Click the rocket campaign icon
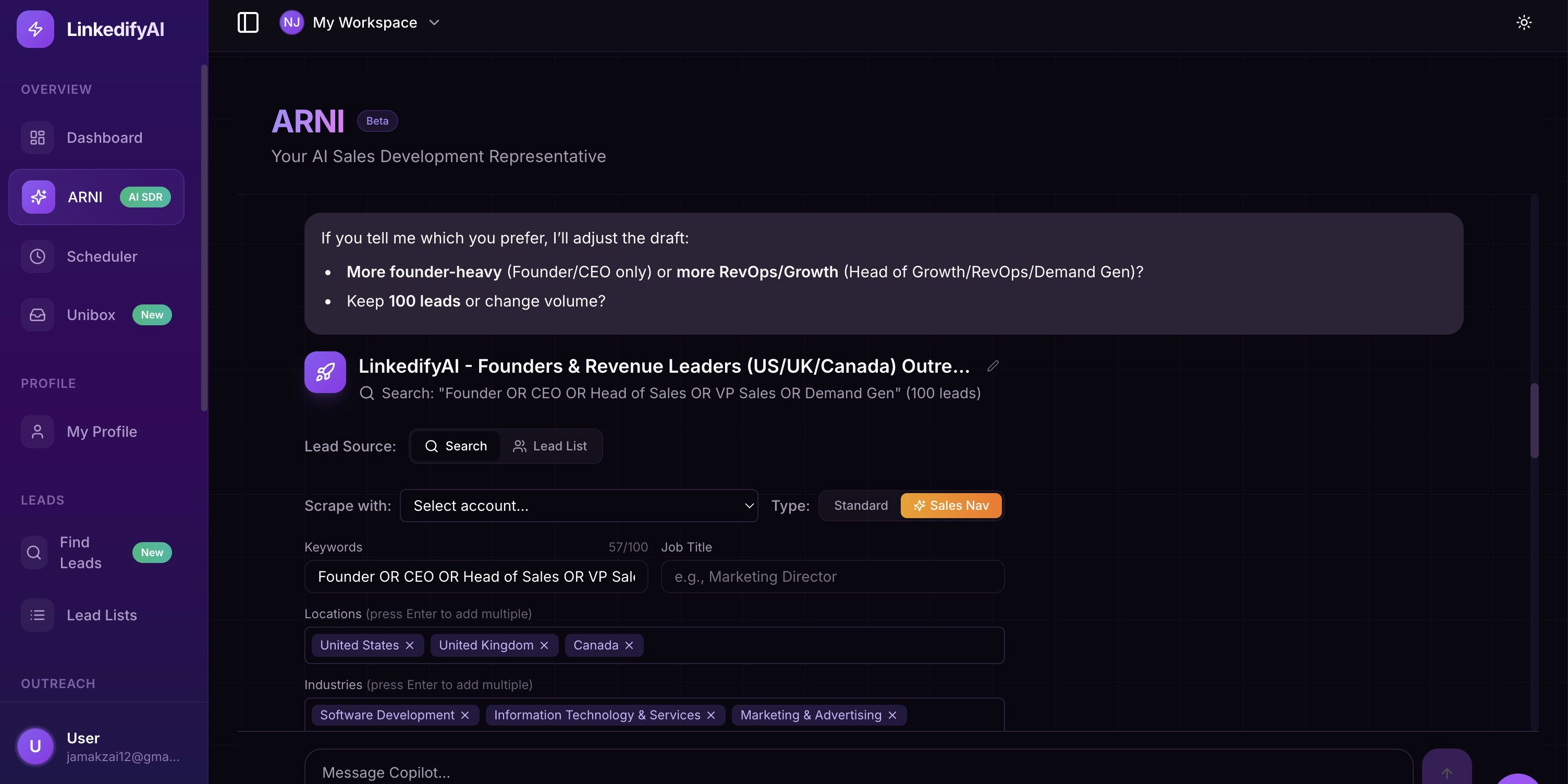This screenshot has width=1568, height=784. point(325,372)
